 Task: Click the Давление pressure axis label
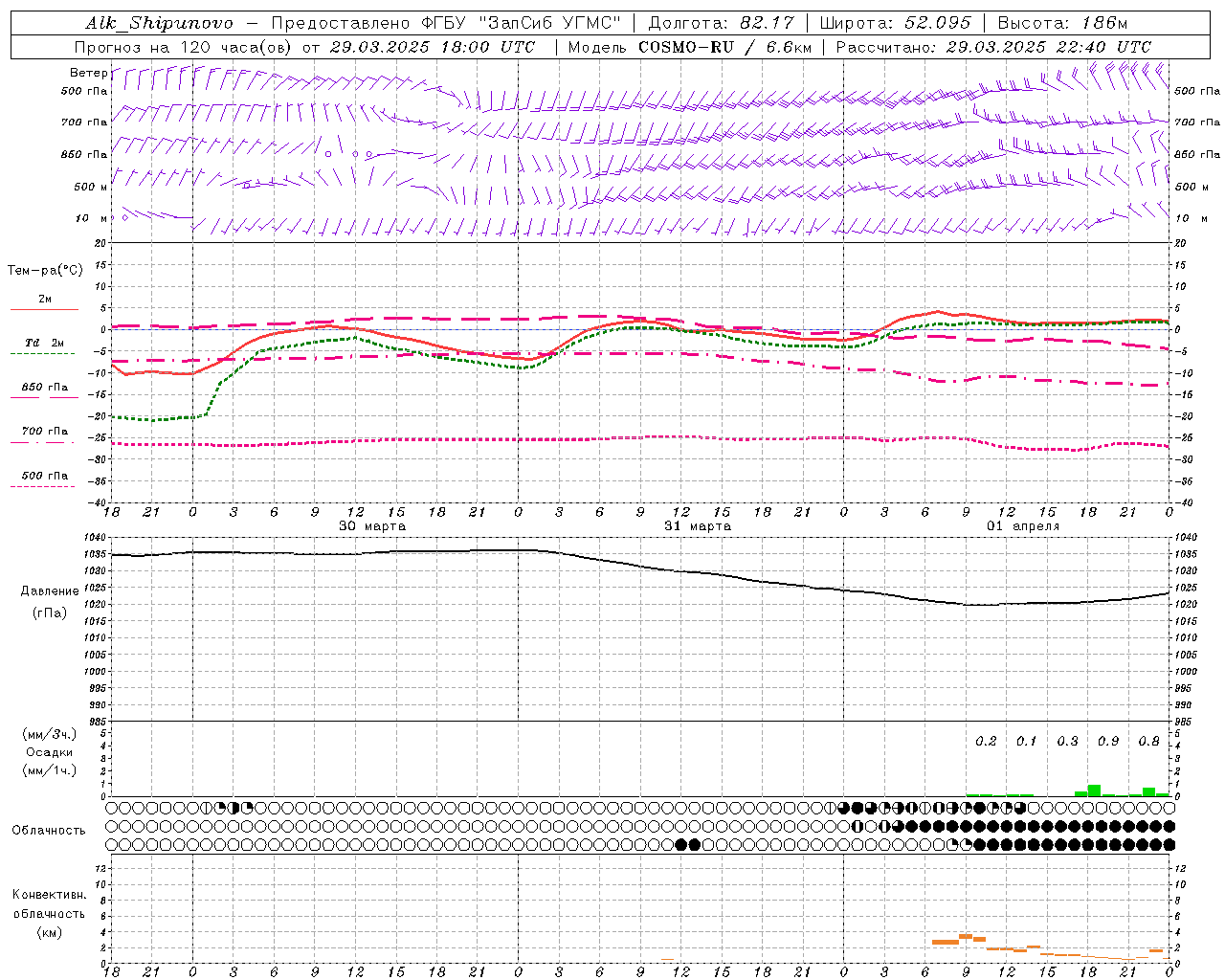click(x=50, y=591)
